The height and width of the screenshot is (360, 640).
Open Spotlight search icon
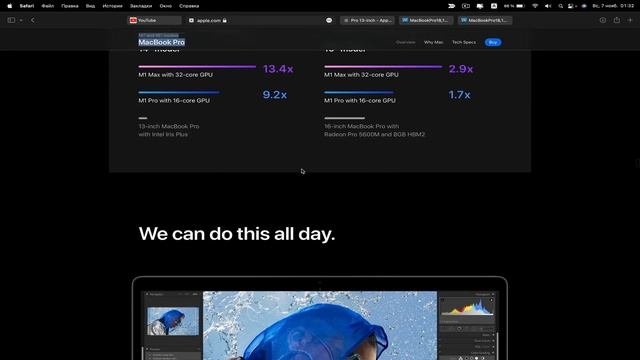pyautogui.click(x=561, y=6)
